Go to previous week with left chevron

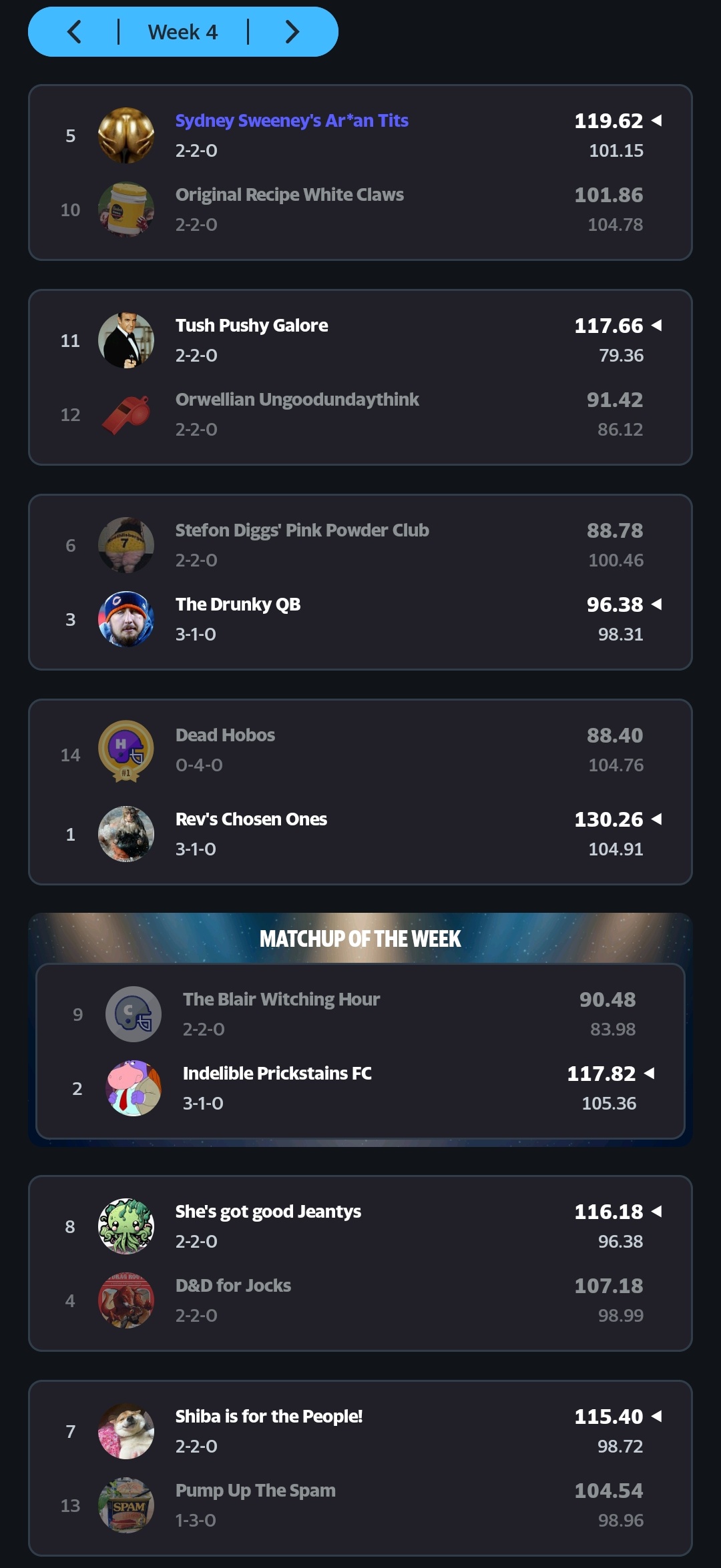74,32
